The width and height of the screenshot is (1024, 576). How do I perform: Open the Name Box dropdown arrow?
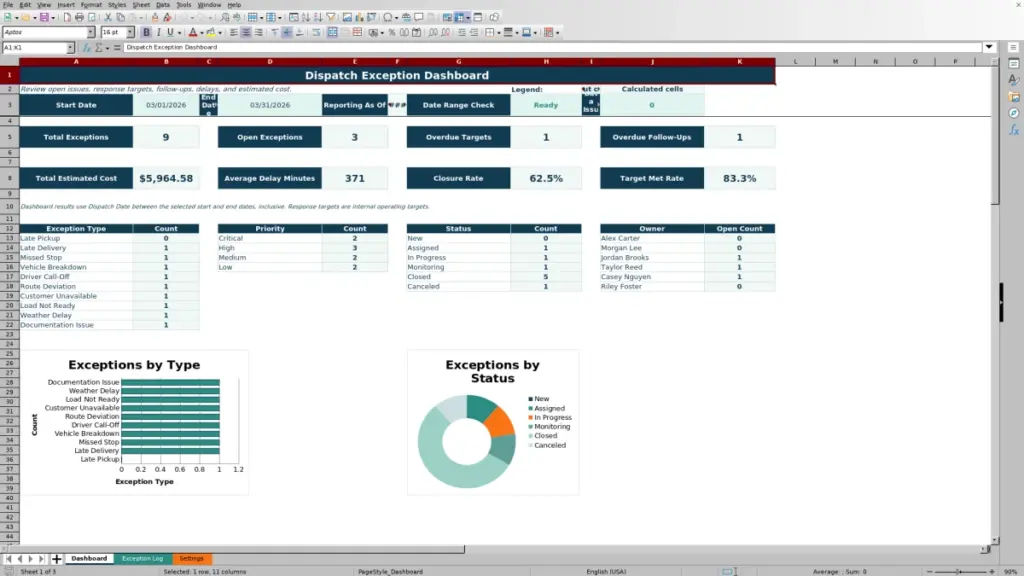70,48
